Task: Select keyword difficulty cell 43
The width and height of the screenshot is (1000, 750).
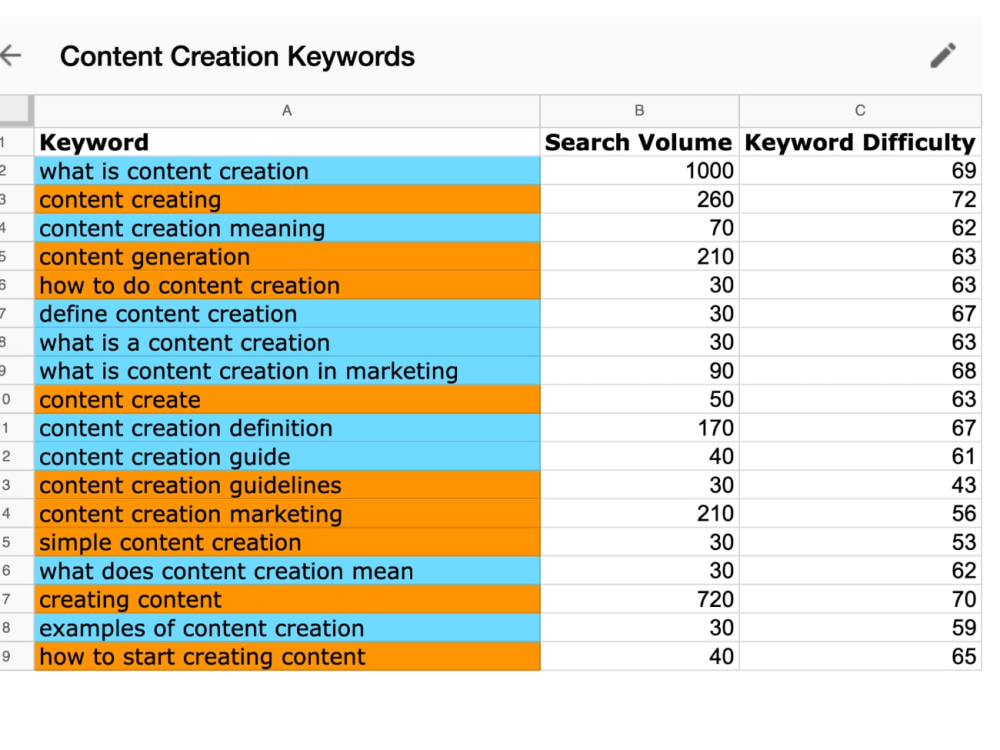Action: point(860,485)
